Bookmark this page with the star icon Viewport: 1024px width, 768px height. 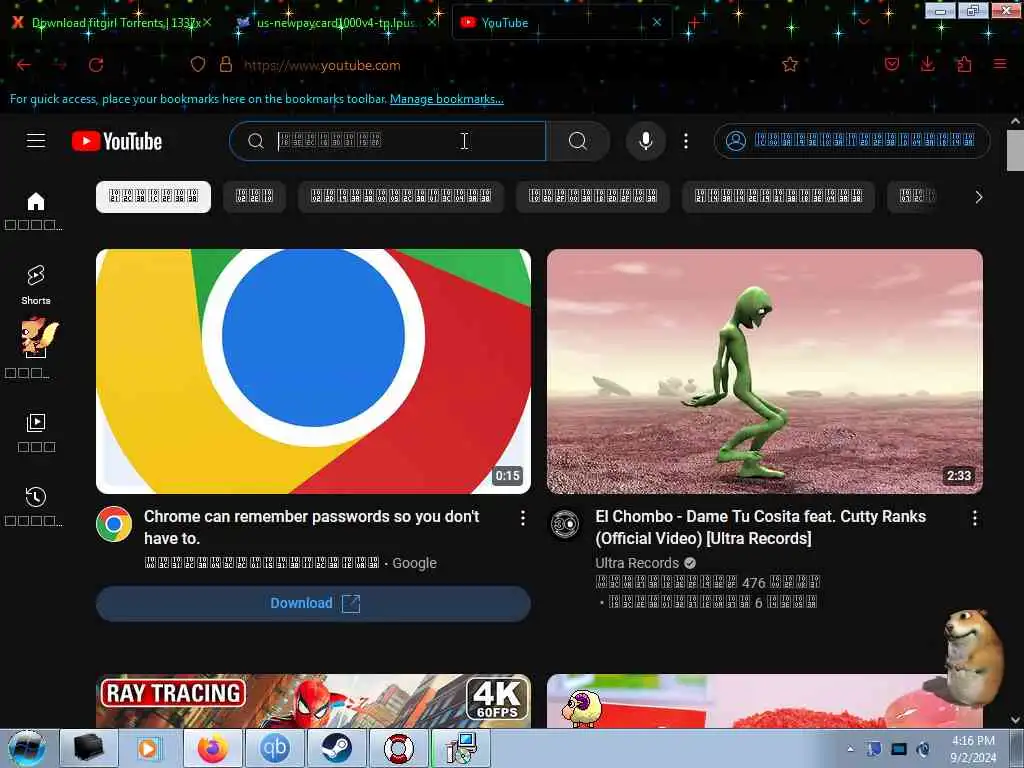click(x=790, y=64)
